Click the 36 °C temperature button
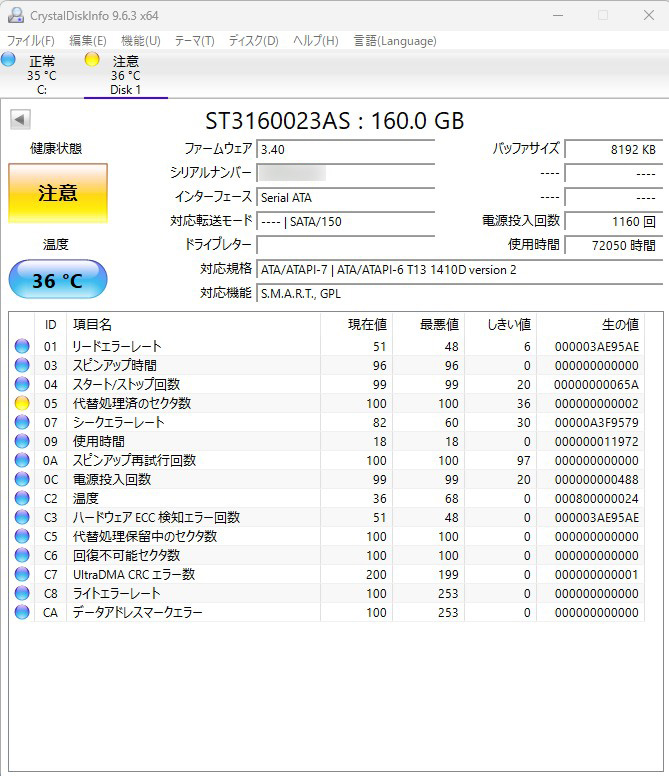The width and height of the screenshot is (669, 776). point(58,280)
